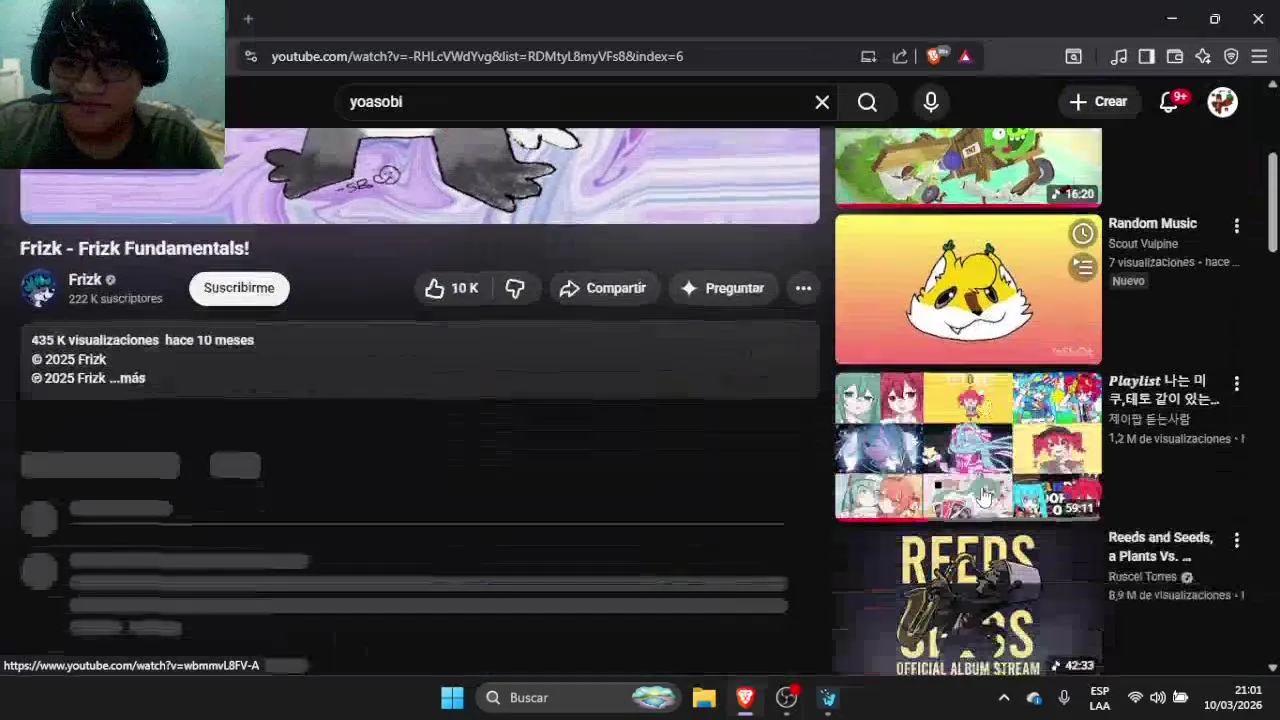Click add-to-queue icon on Random Music thumbnail

pos(1082,266)
